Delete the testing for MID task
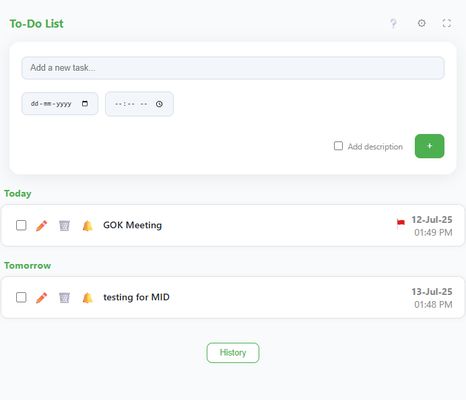The height and width of the screenshot is (400, 466). point(64,297)
